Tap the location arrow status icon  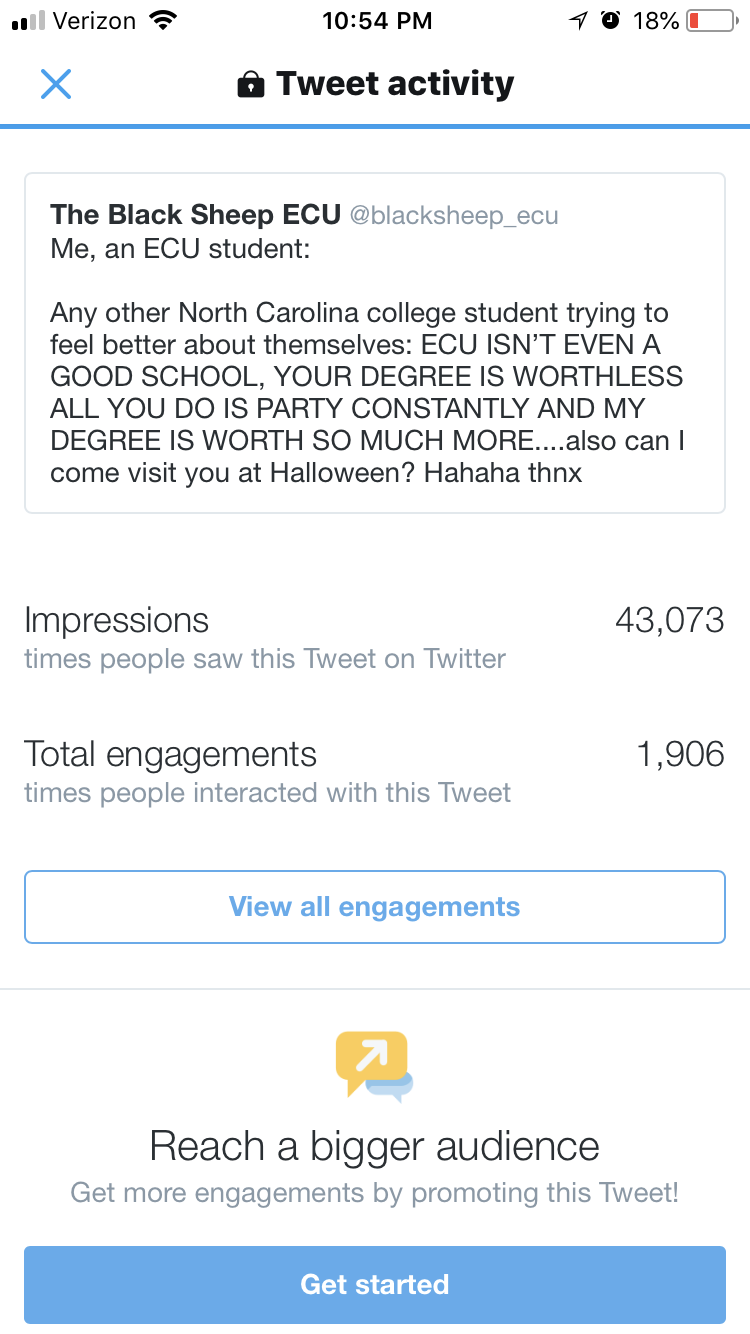click(578, 21)
